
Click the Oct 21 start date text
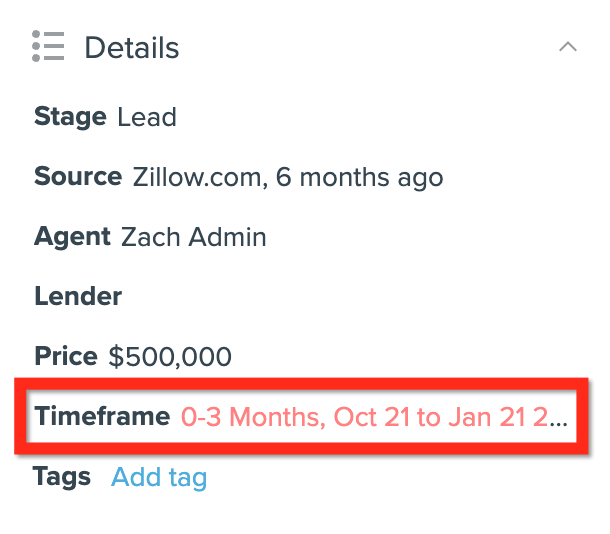(x=372, y=417)
